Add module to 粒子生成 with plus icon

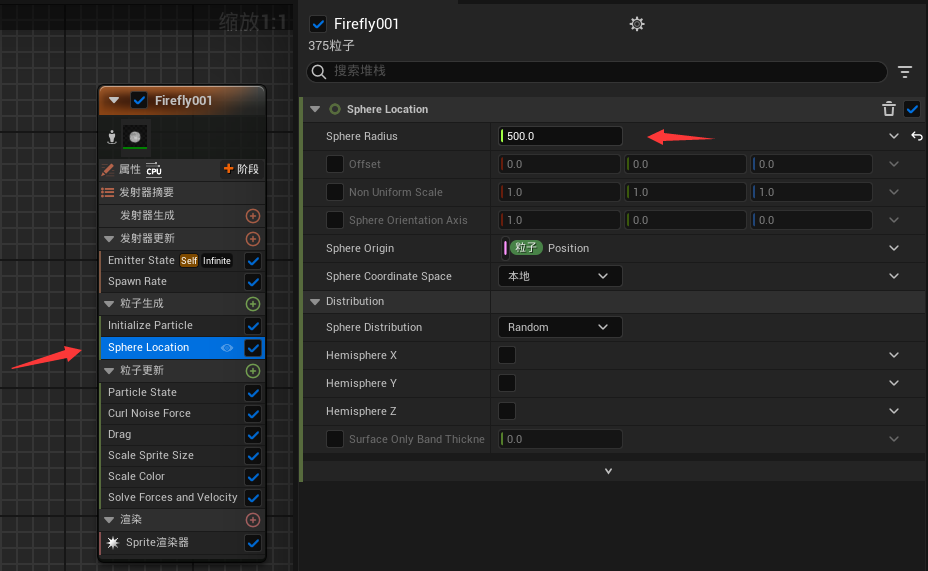coord(253,304)
